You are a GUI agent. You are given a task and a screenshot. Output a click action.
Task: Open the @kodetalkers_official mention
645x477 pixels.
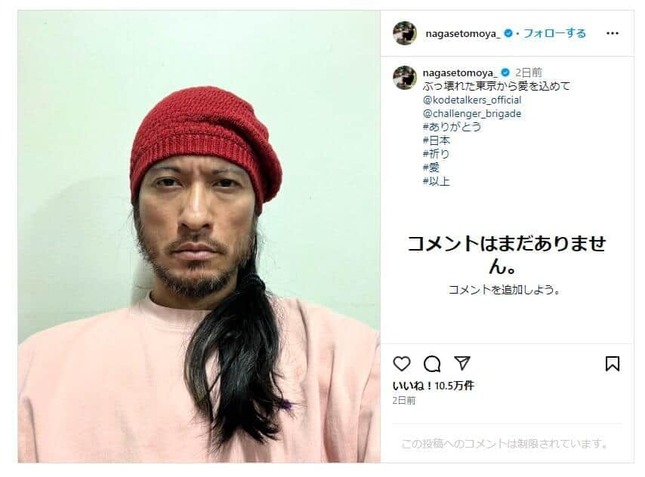pos(472,100)
